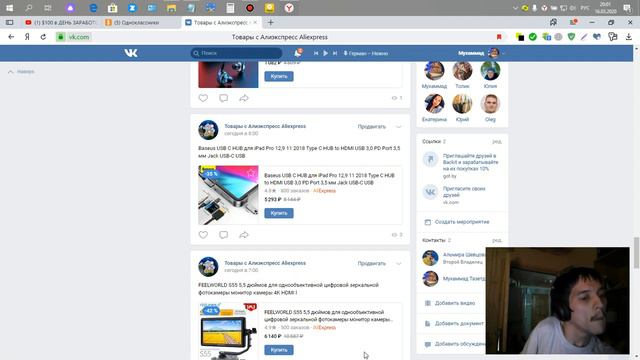Click the green shield extension icon
This screenshot has height=360, width=640.
pyautogui.click(x=571, y=37)
